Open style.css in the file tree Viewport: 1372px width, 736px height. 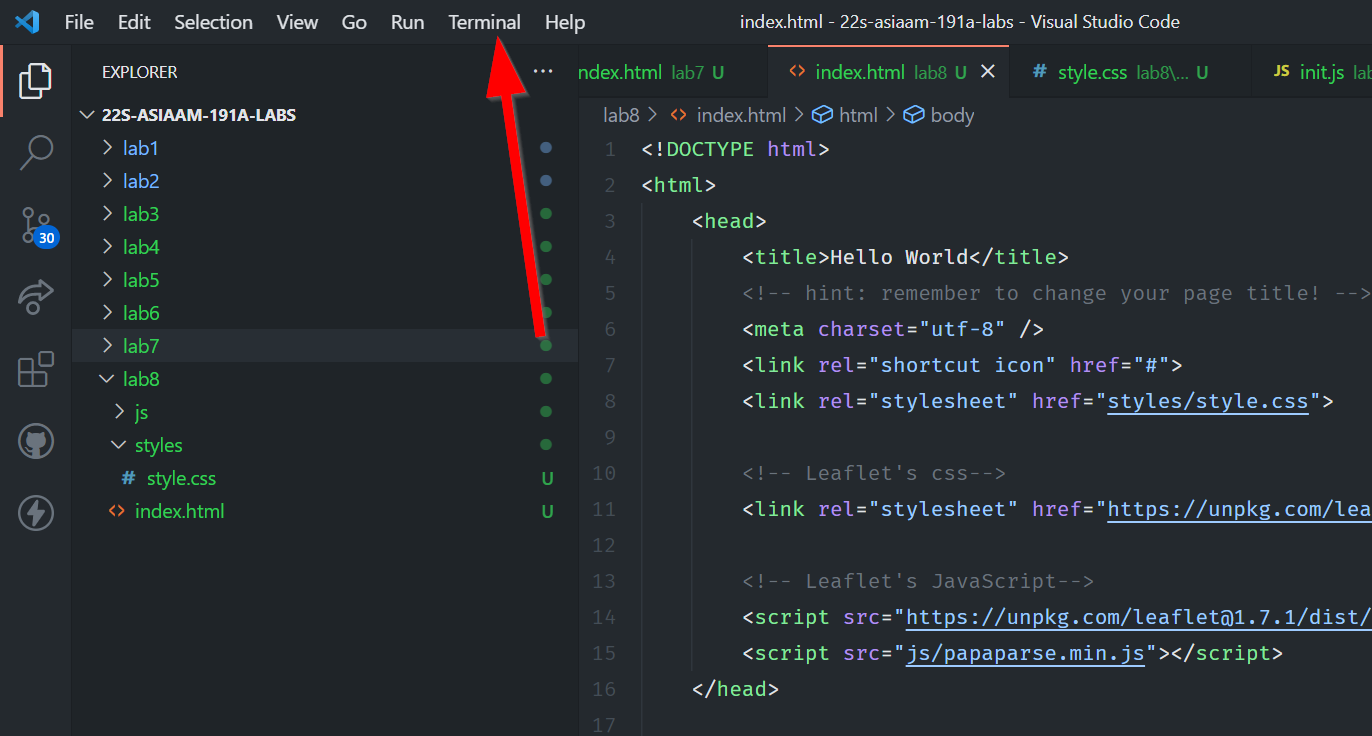coord(181,478)
